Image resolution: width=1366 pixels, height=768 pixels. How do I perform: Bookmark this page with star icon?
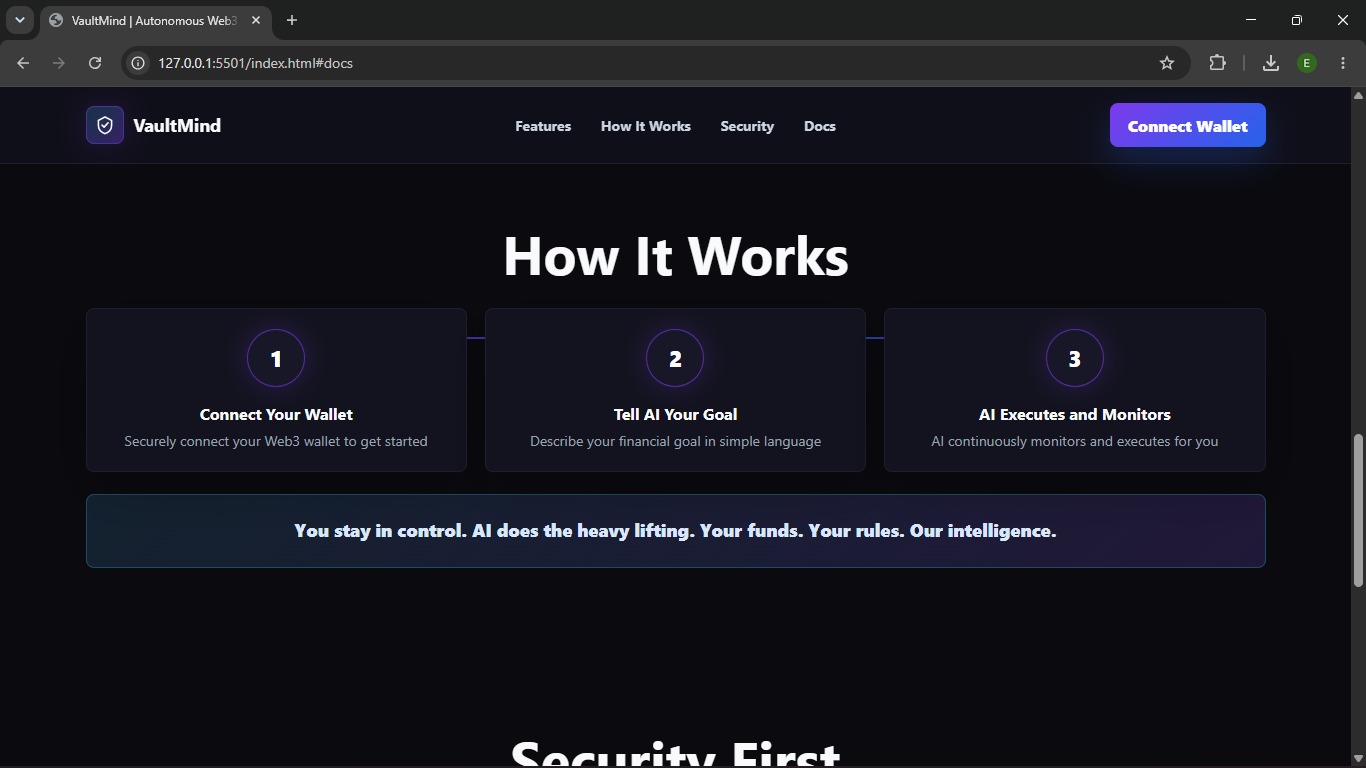coord(1167,63)
